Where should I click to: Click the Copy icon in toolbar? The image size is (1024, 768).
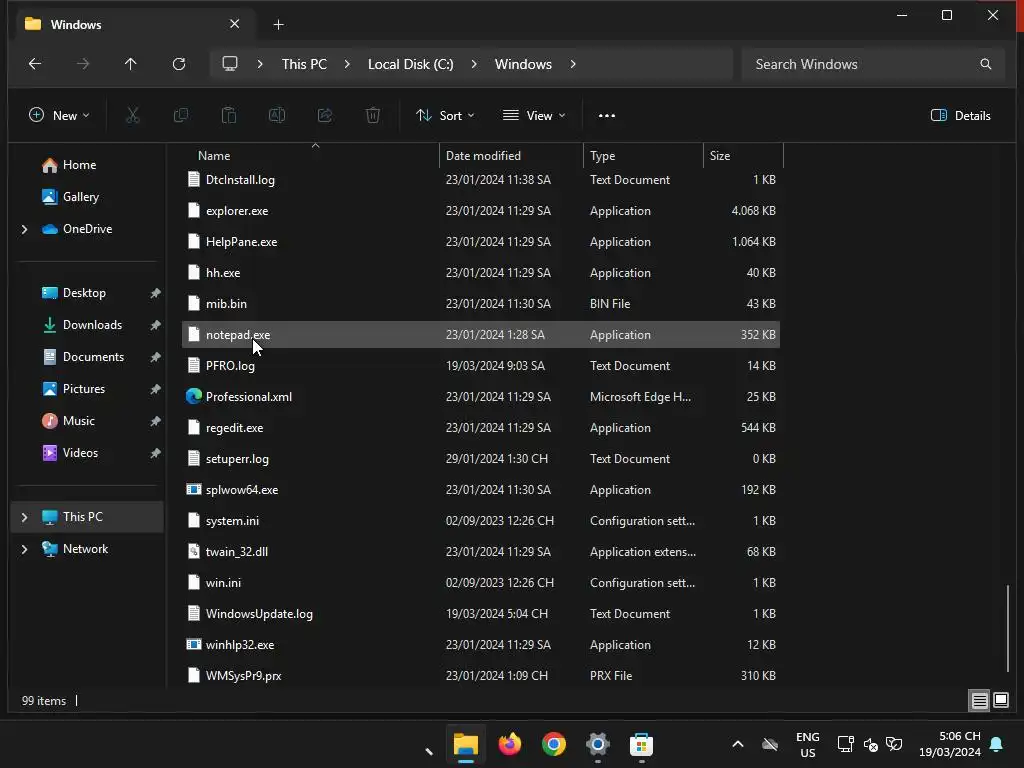point(181,116)
